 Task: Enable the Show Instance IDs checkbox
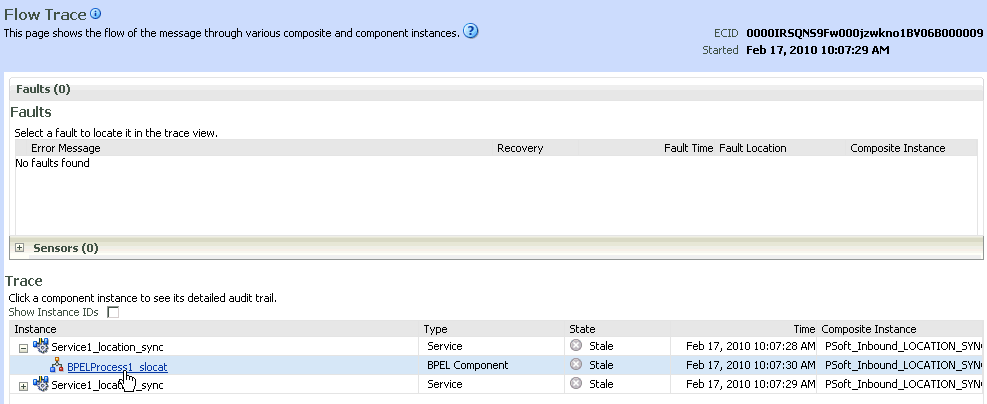pyautogui.click(x=113, y=312)
